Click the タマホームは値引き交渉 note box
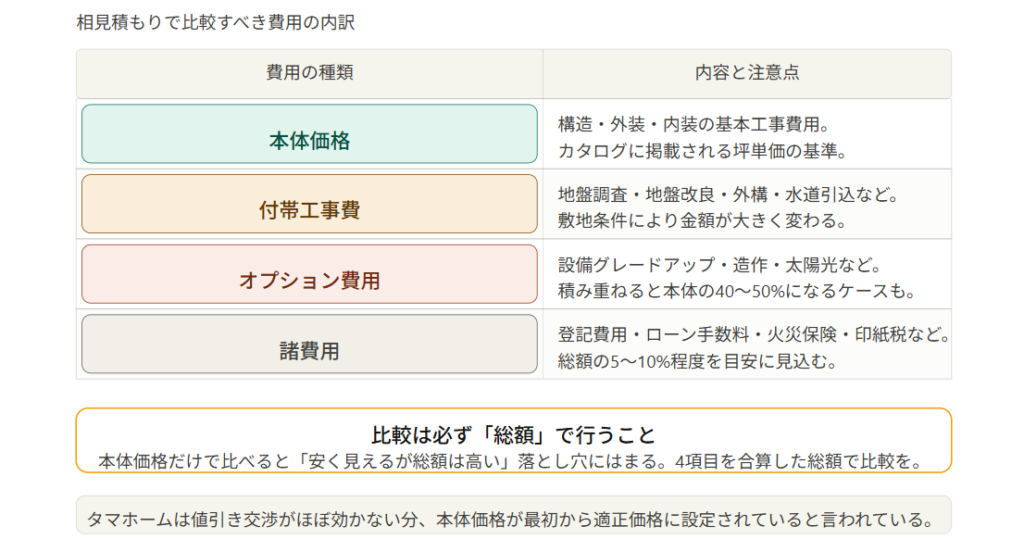1024x539 pixels. pyautogui.click(x=513, y=519)
